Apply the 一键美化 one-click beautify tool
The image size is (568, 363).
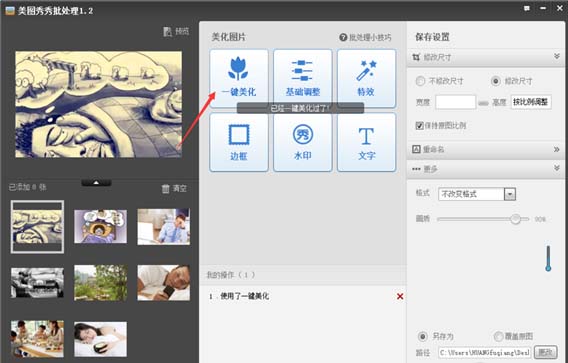click(x=239, y=78)
